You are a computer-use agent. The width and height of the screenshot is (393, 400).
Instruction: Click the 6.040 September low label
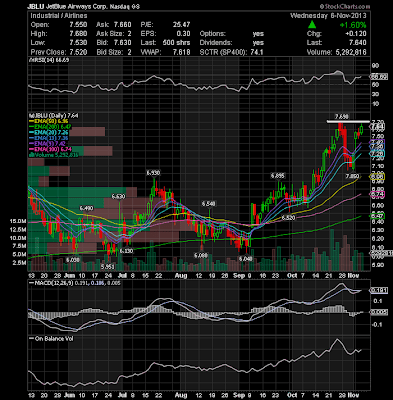click(x=246, y=259)
